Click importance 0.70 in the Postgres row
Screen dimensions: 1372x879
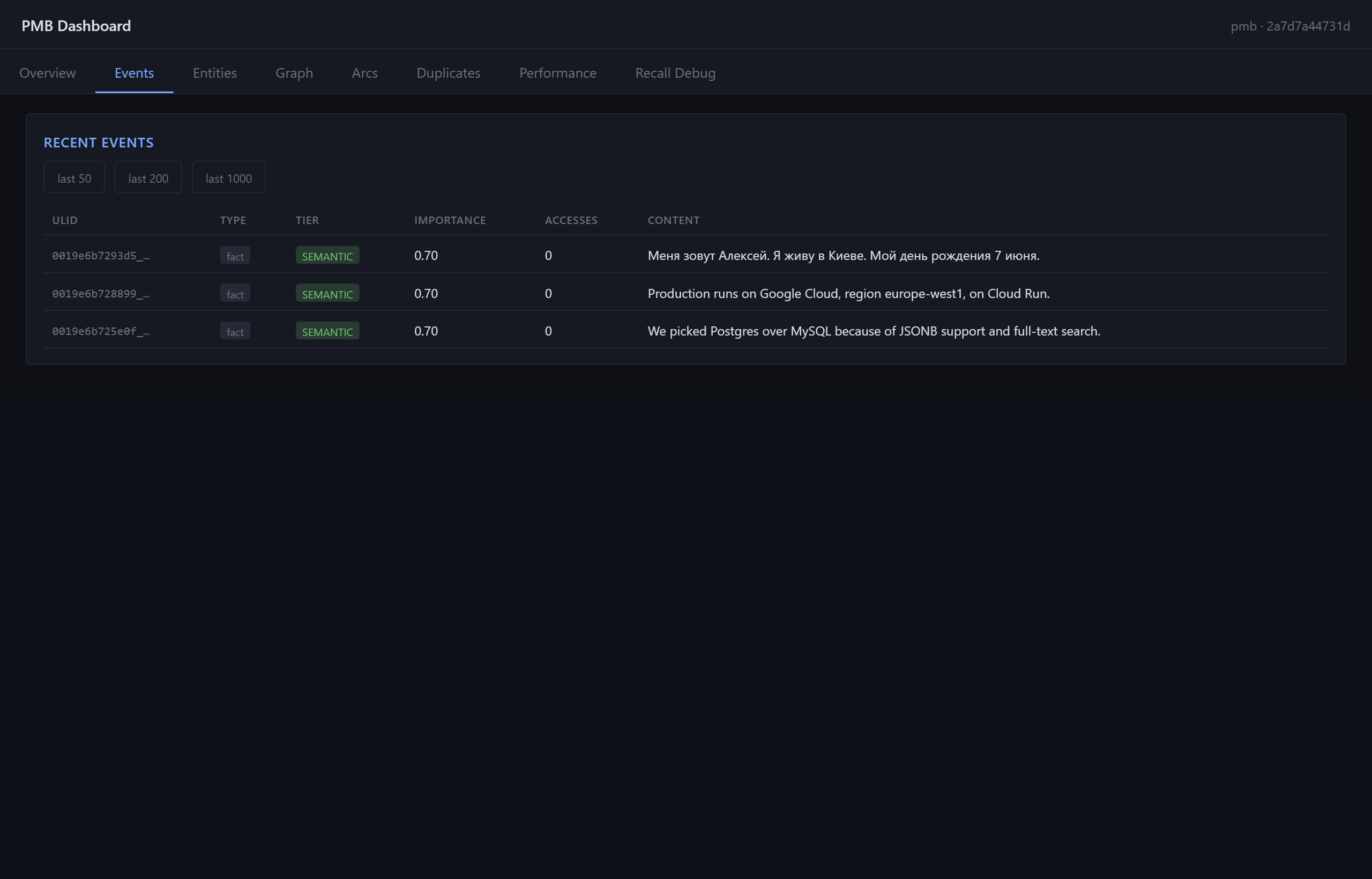pyautogui.click(x=426, y=331)
